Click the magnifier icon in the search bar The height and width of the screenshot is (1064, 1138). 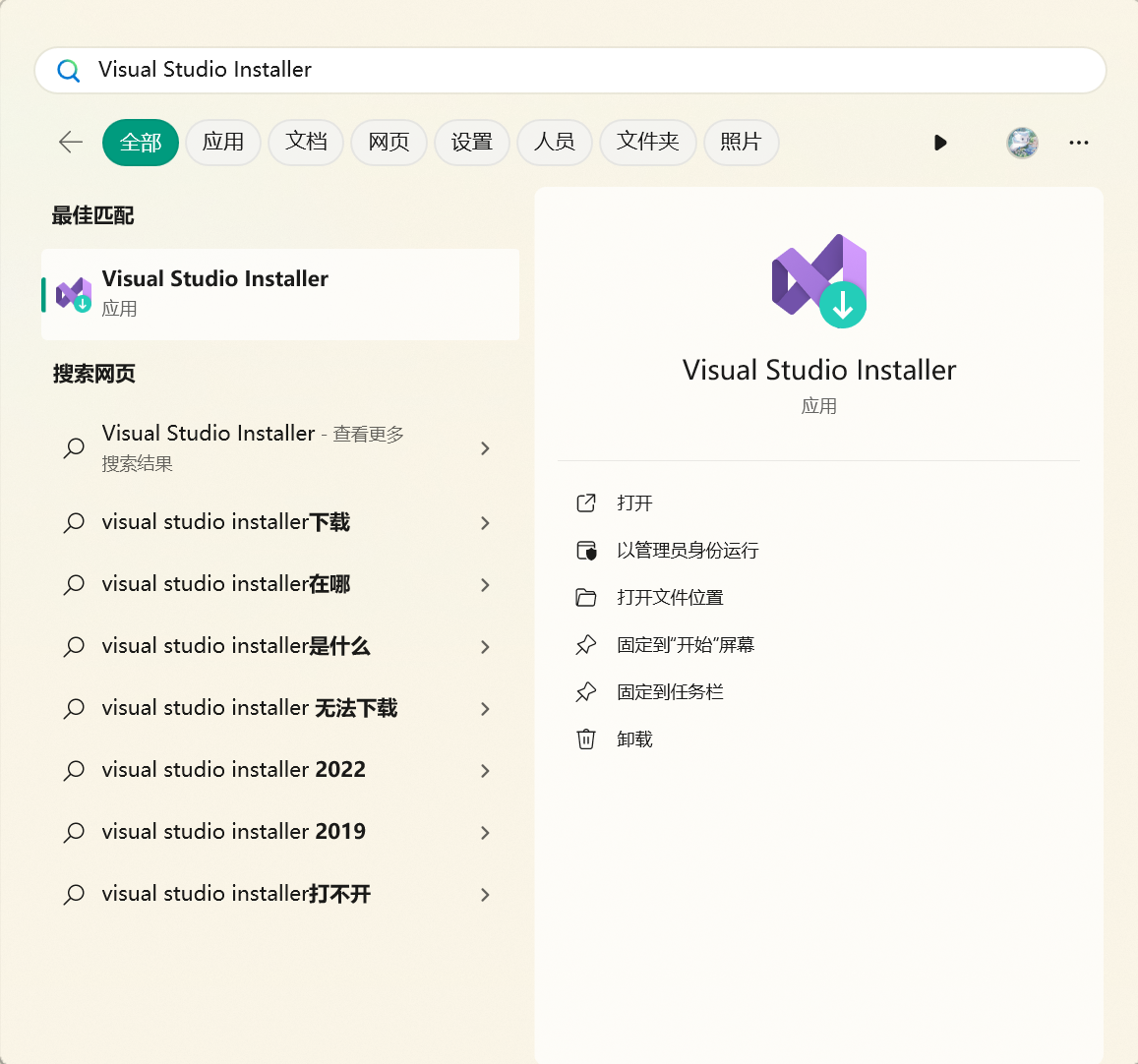pos(69,70)
